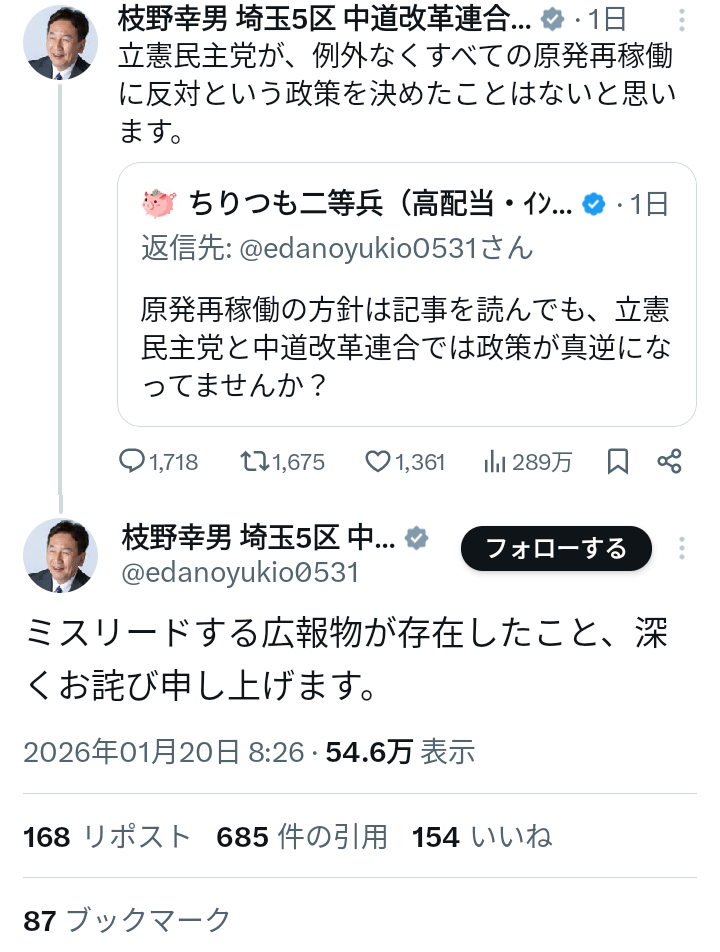Screen dimensions: 720x952
Task: Click verified badge beside ちりつも二等兵
Action: click(593, 205)
